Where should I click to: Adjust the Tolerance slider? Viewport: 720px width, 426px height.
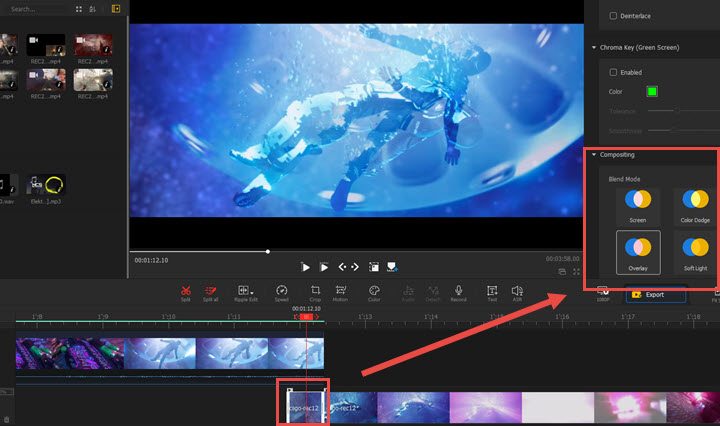(x=677, y=111)
